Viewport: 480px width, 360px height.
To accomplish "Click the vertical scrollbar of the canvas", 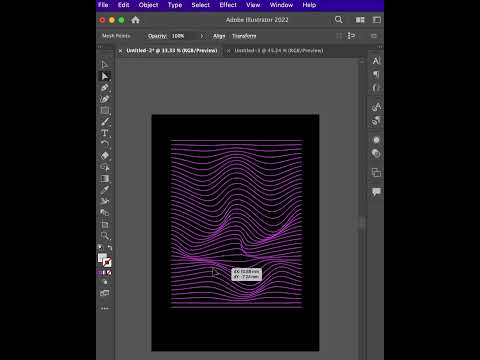I will (x=362, y=223).
